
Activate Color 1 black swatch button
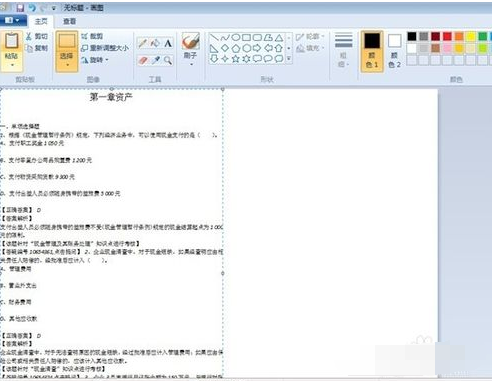coord(372,51)
